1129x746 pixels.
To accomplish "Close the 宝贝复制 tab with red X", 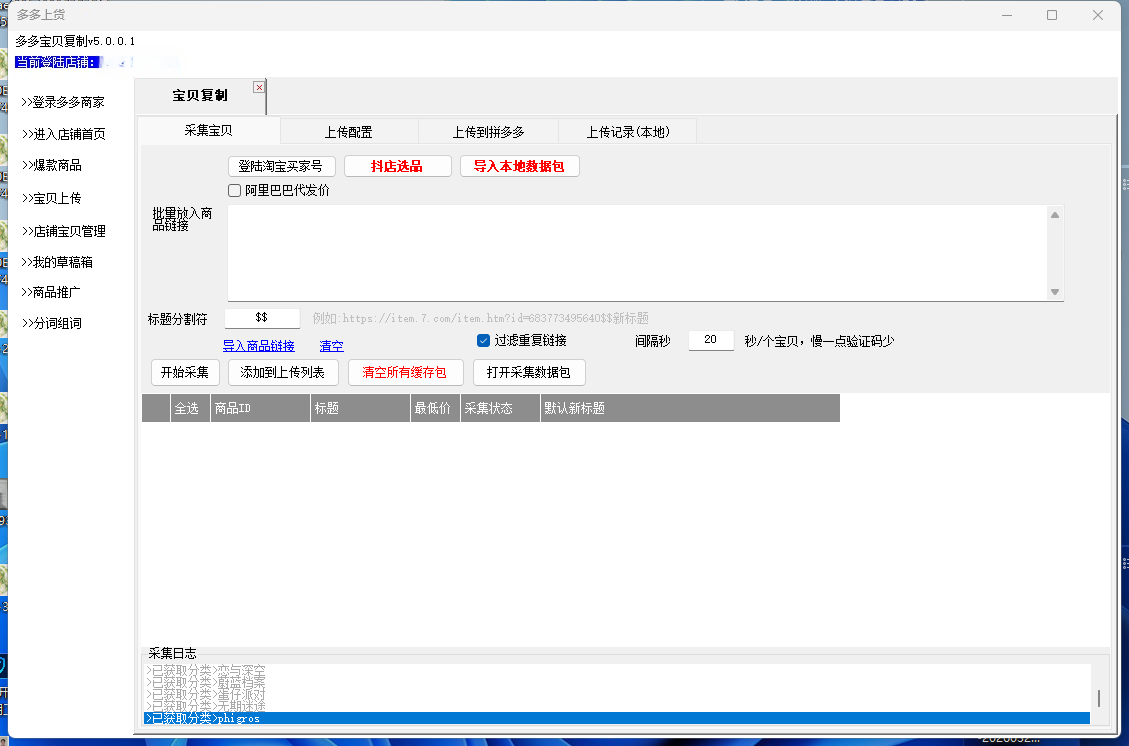I will 259,87.
